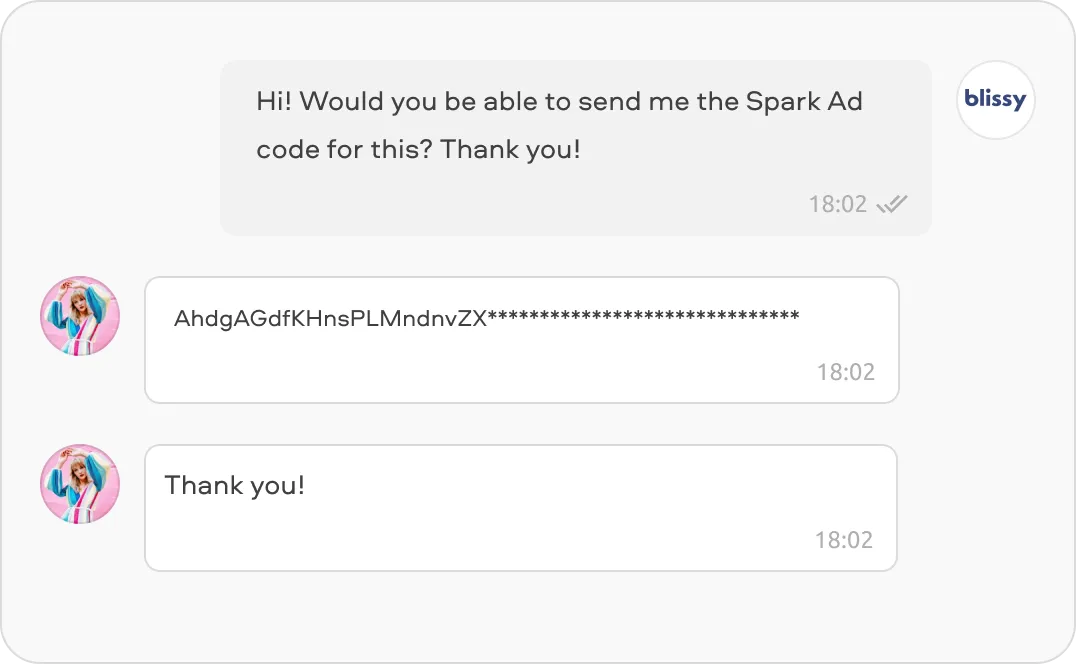Click the read-receipt ticks beside 18:02
Viewport: 1076px width, 664px height.
click(x=891, y=203)
